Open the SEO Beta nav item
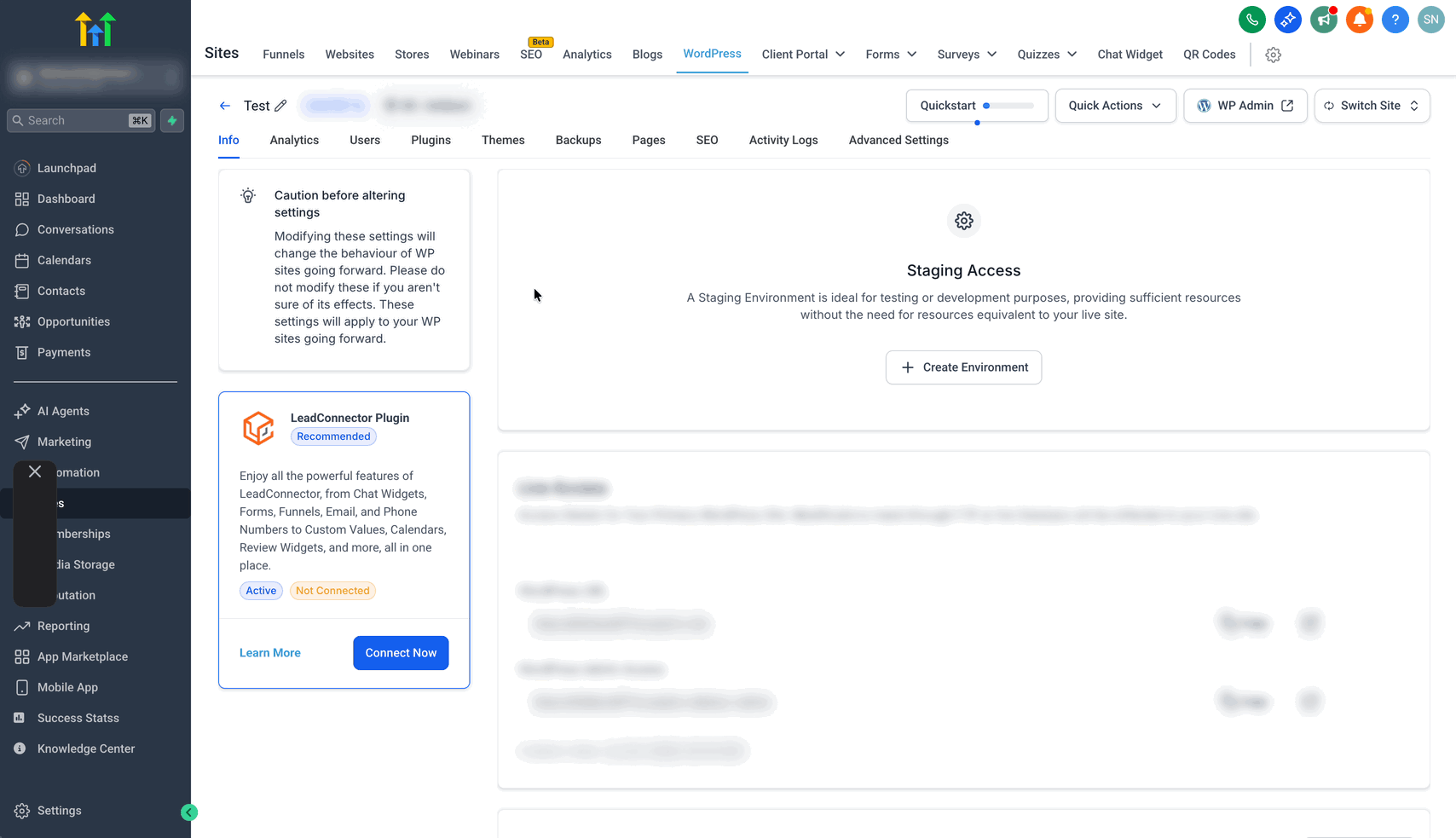 tap(531, 55)
